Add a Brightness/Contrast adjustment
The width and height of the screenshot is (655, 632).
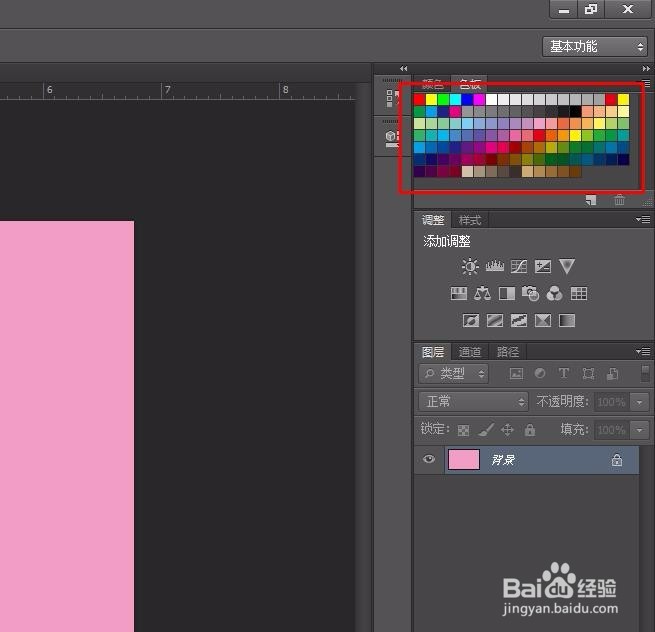pos(470,266)
